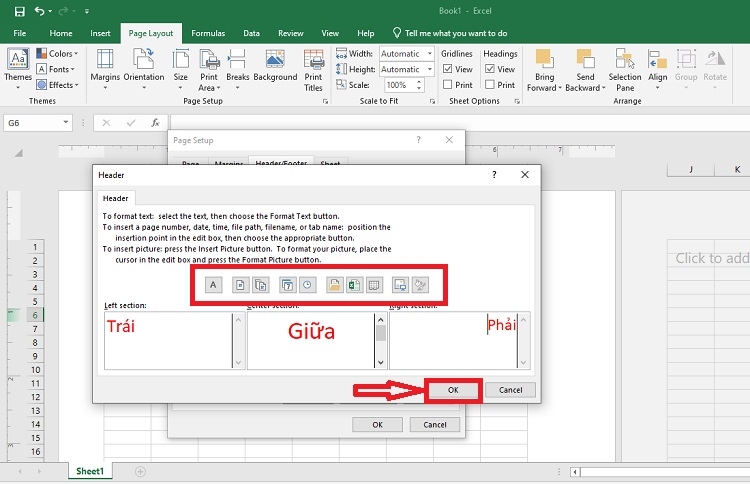Enable Gridlines Print checkbox
Image resolution: width=750 pixels, height=484 pixels.
(448, 85)
